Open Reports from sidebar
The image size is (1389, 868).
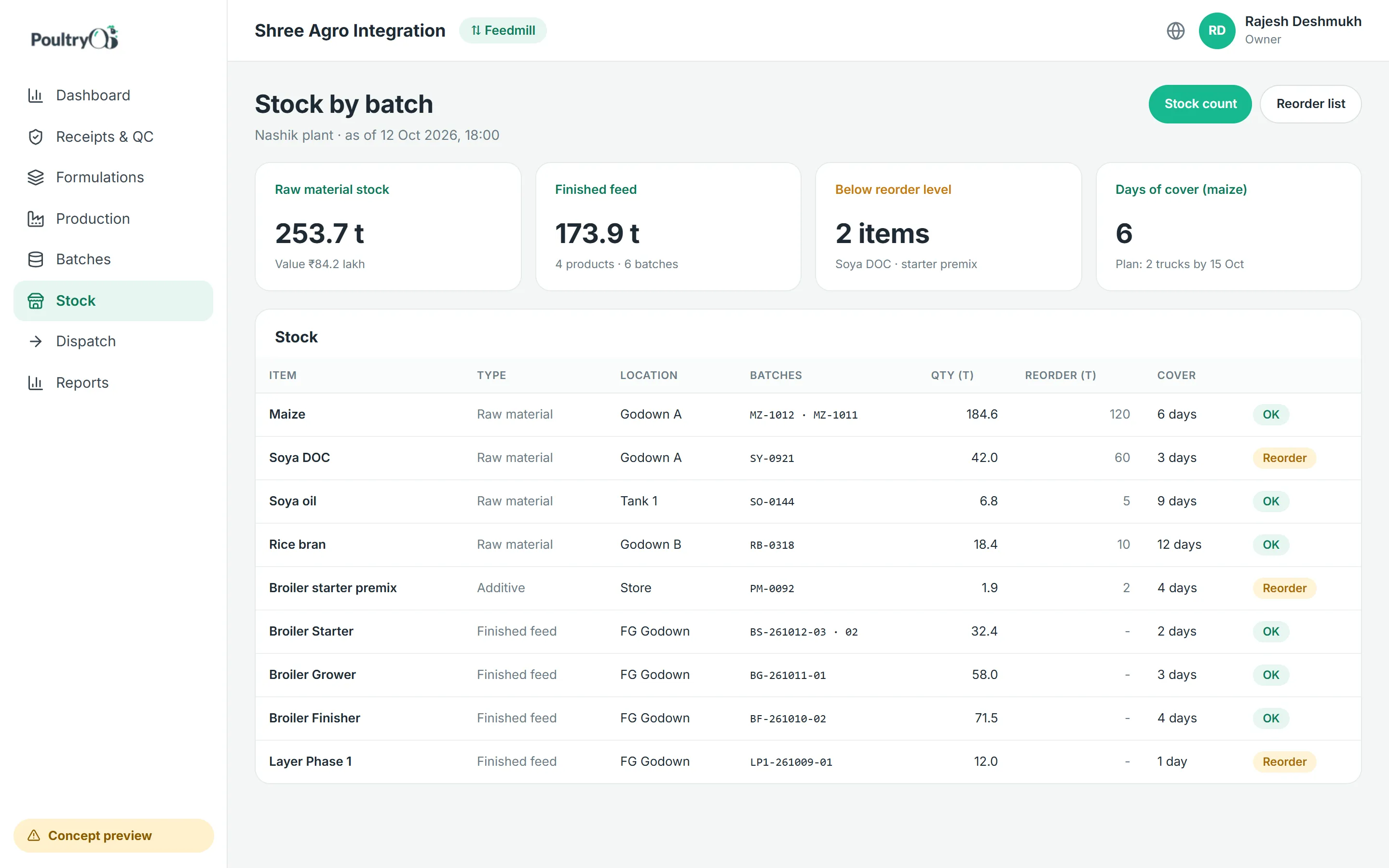click(x=113, y=383)
